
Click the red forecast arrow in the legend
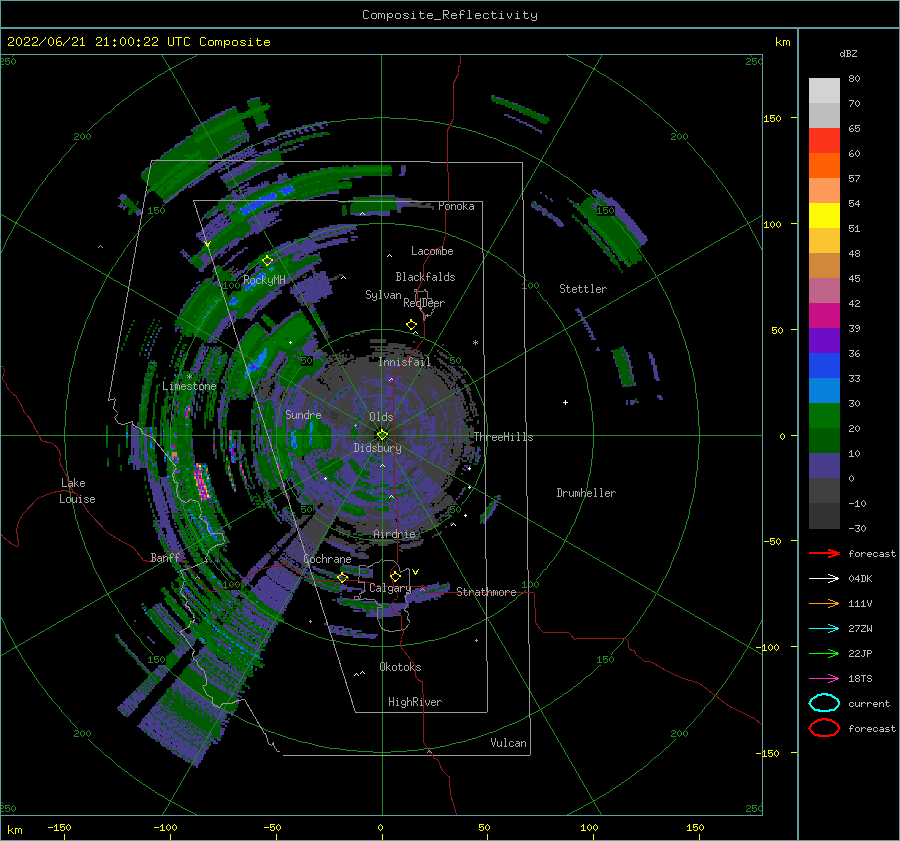824,553
